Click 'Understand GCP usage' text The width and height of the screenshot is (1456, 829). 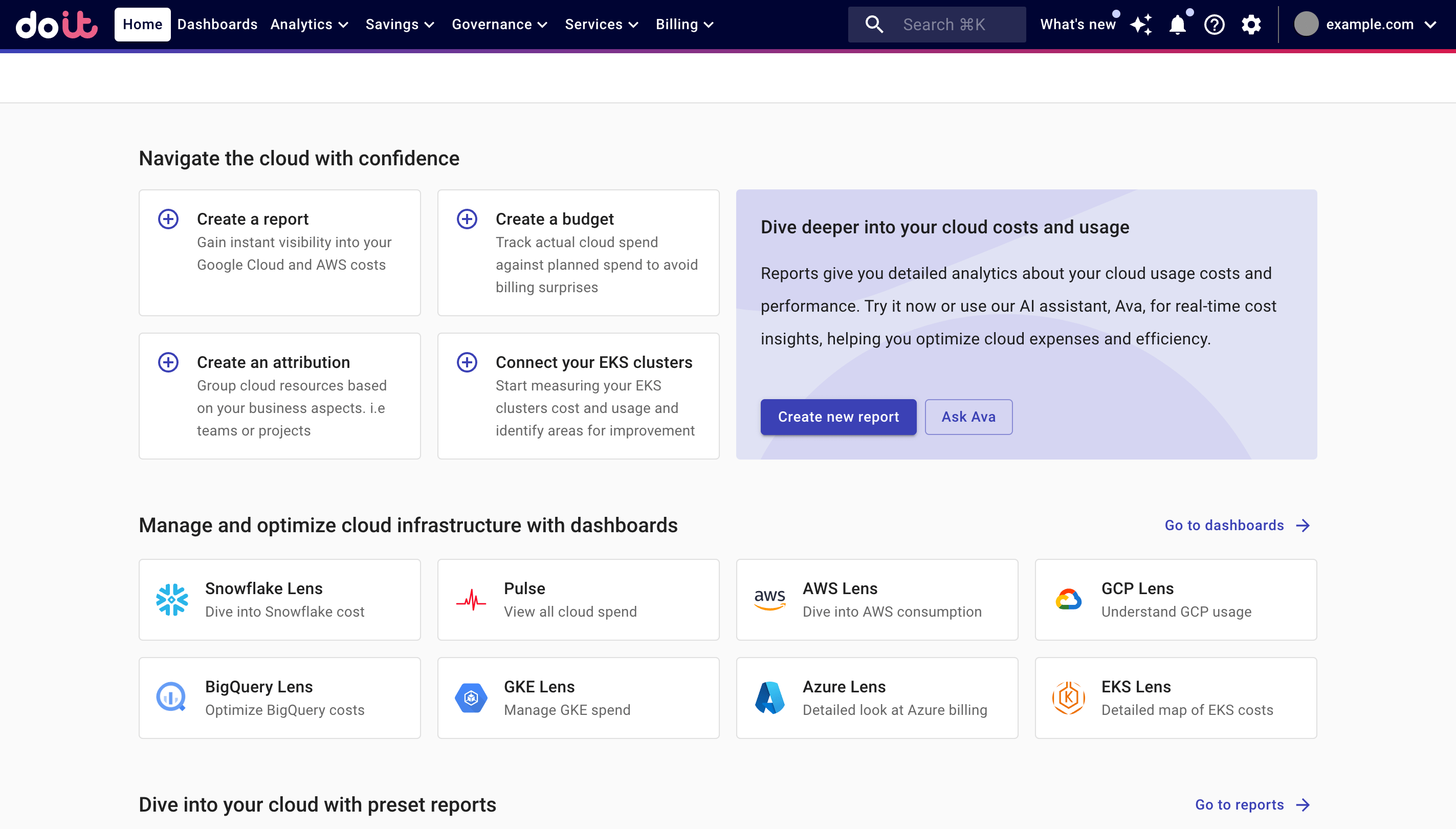tap(1177, 612)
